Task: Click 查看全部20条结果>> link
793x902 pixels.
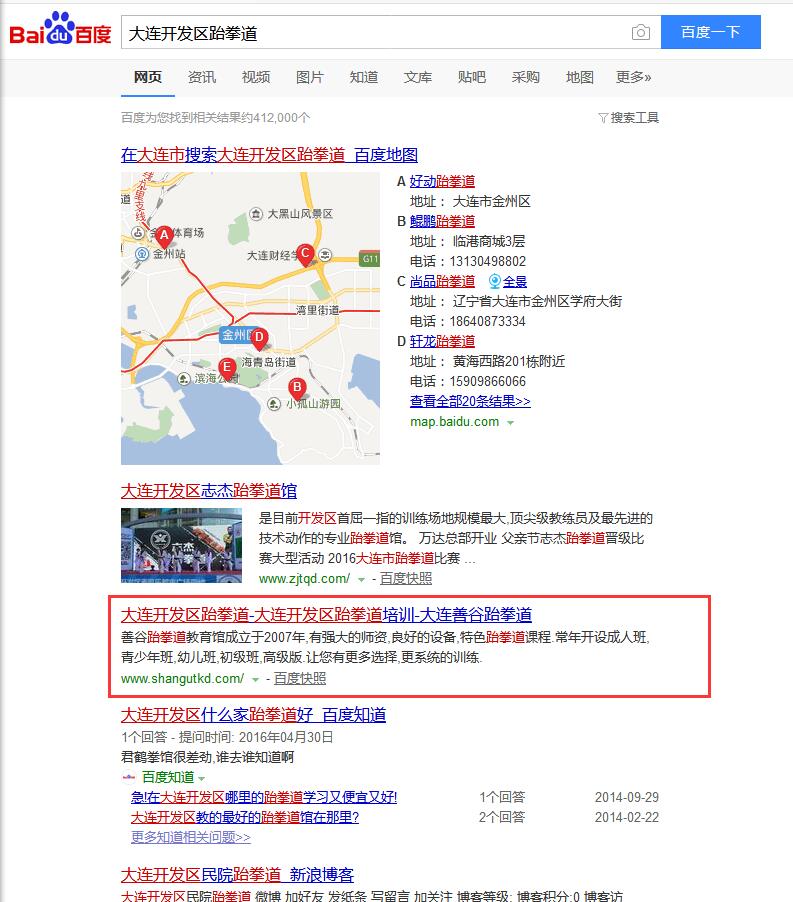Action: click(470, 402)
